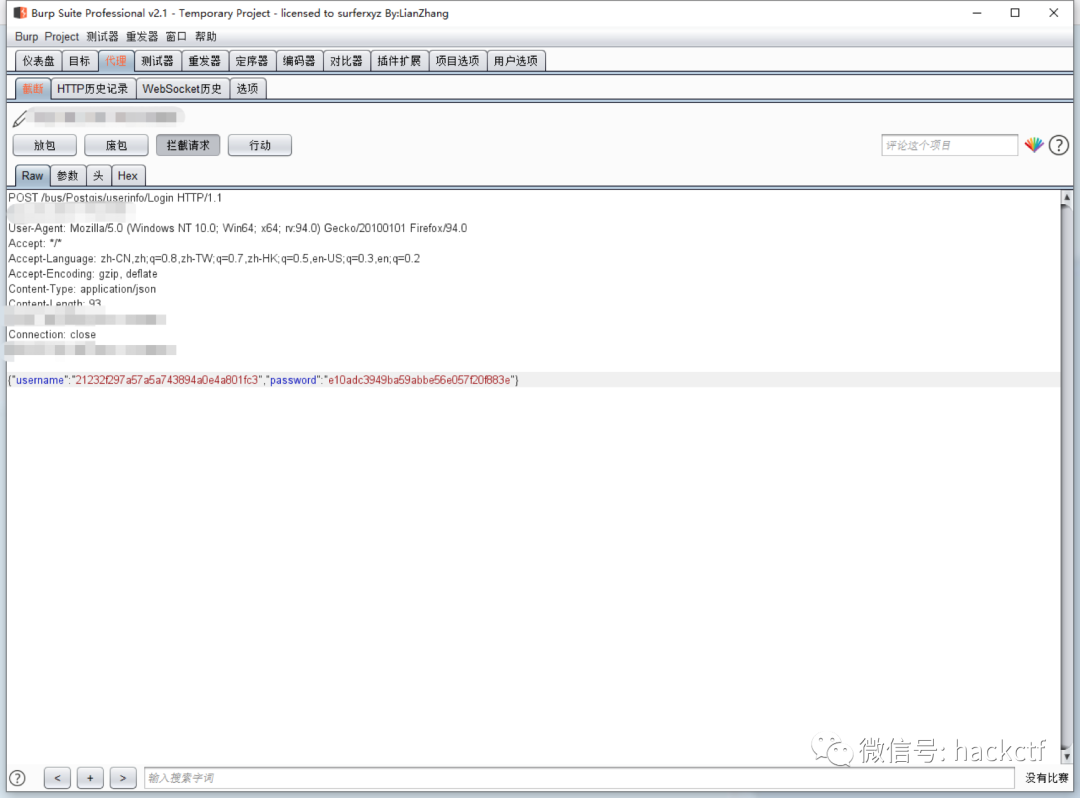1080x798 pixels.
Task: Click the User-Agent header line
Action: coord(238,228)
